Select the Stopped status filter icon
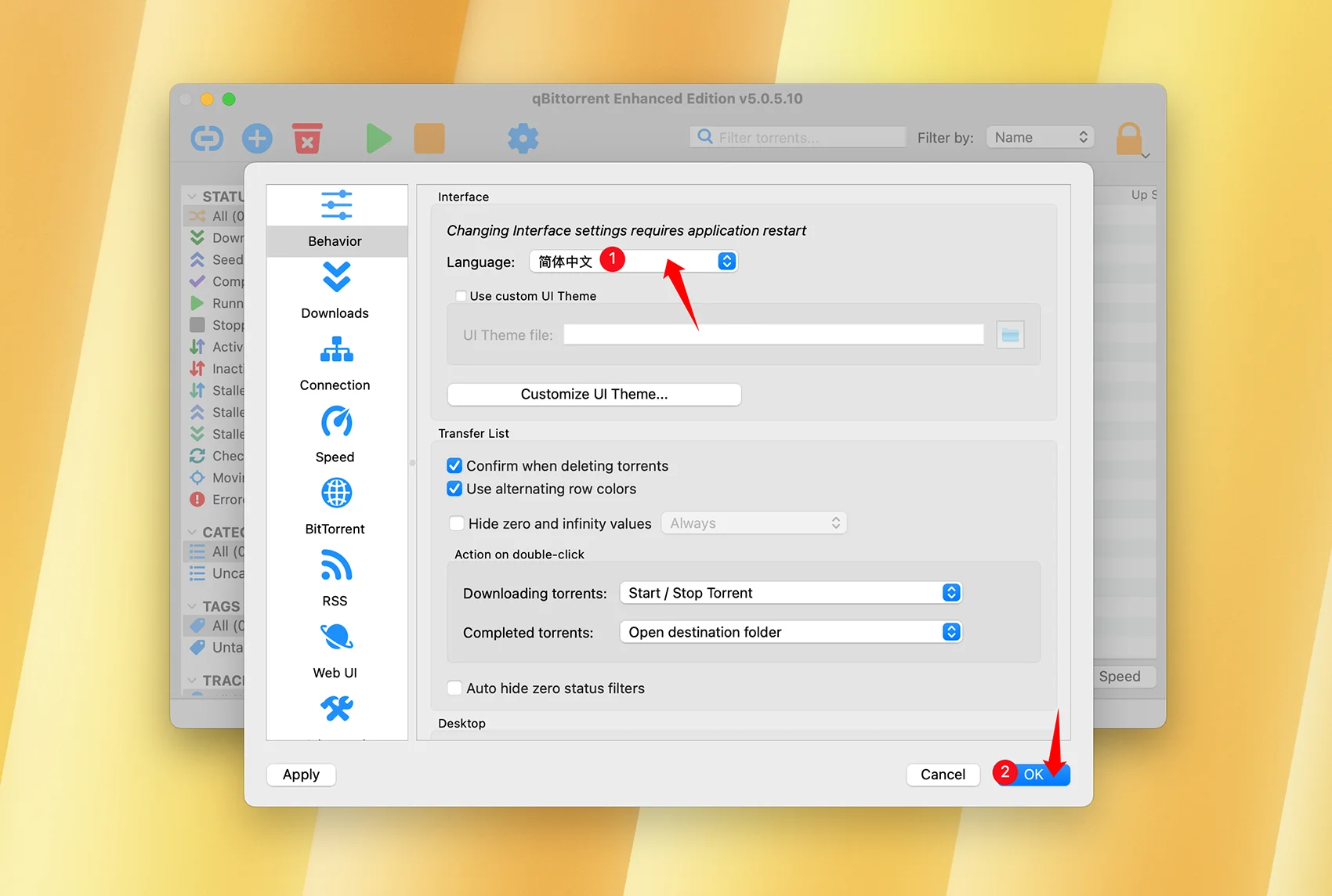 197,324
